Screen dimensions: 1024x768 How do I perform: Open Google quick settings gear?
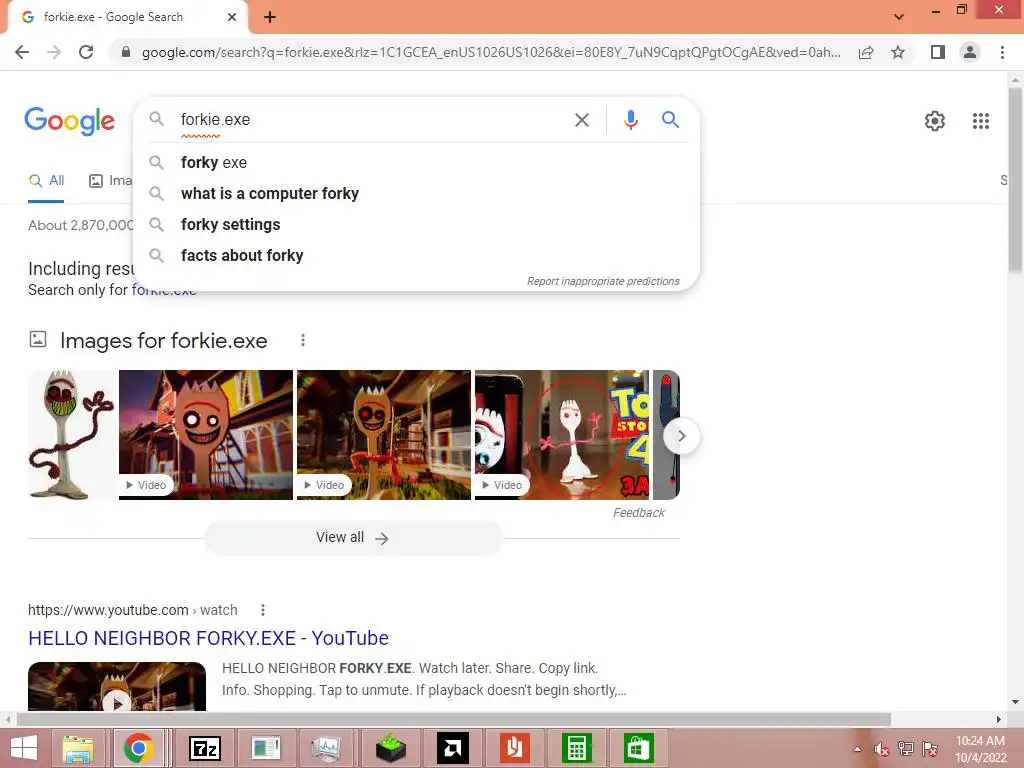[x=935, y=121]
